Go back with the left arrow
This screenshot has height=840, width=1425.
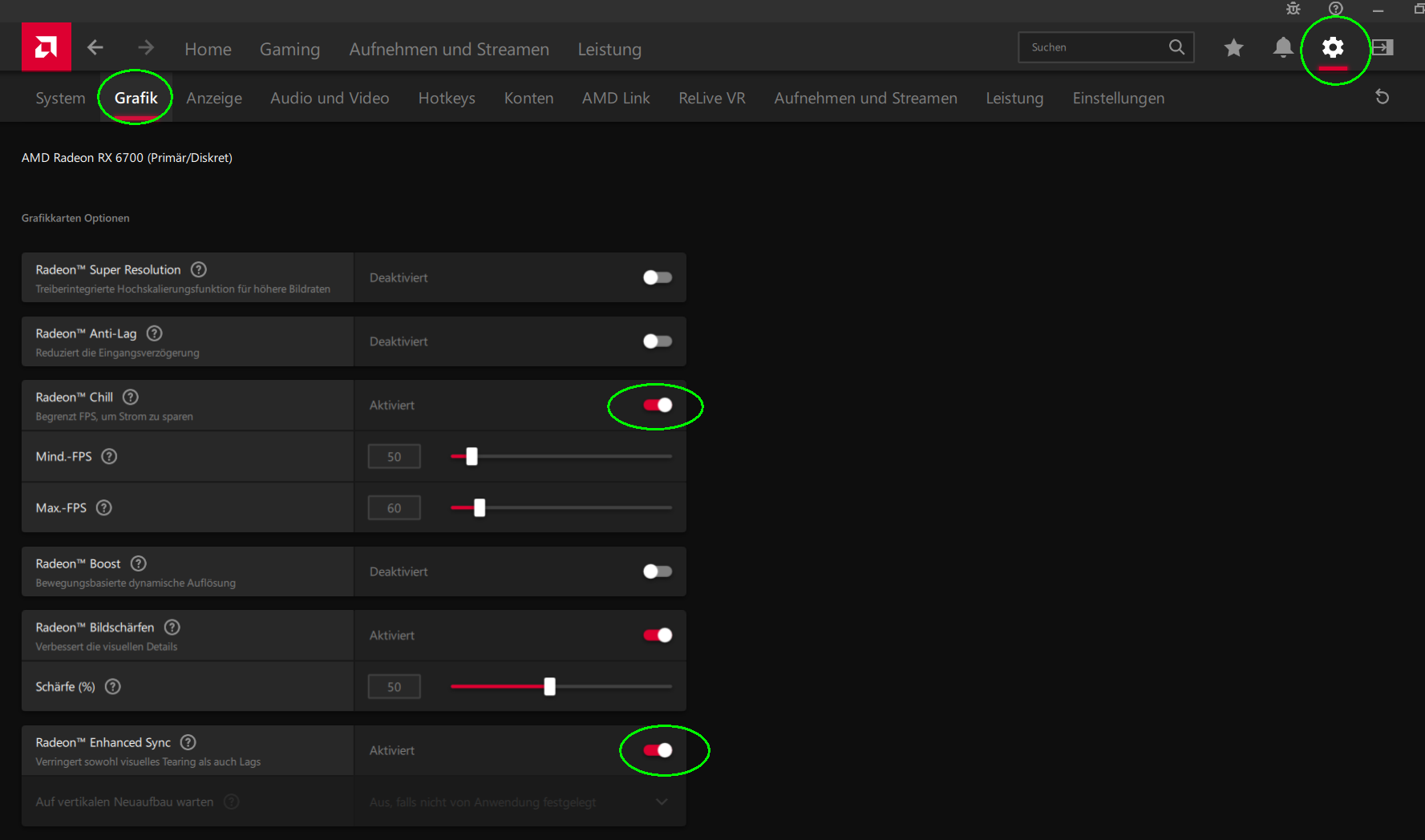coord(95,48)
